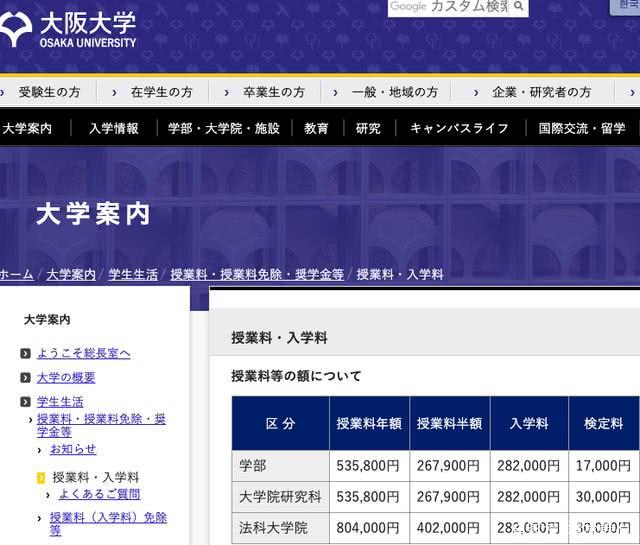
Task: Click the arrow icon beside ようこそ総長室へ
Action: [25, 353]
